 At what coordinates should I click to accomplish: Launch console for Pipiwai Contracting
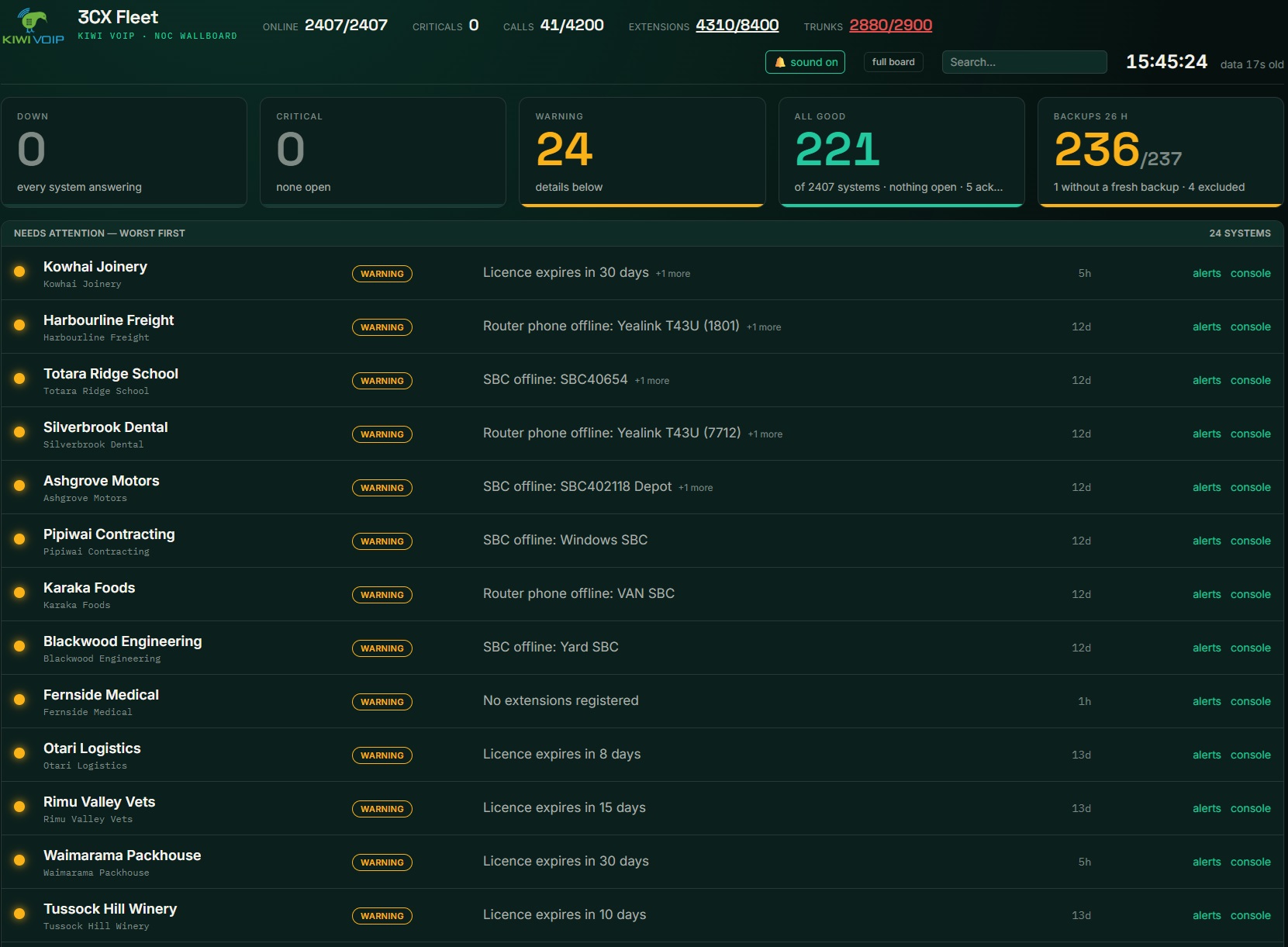[1251, 541]
